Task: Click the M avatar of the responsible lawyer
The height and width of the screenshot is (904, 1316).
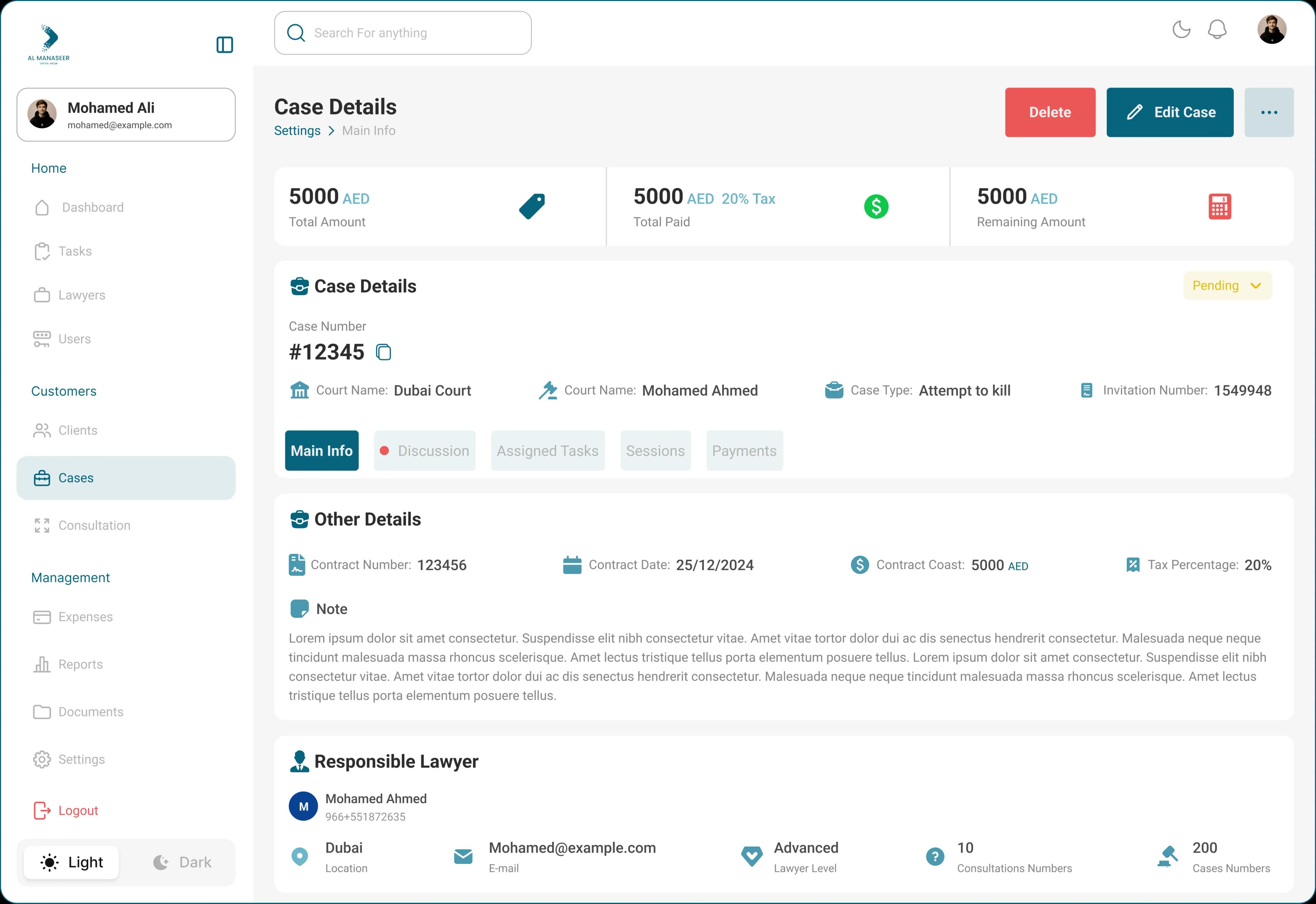Action: tap(303, 807)
